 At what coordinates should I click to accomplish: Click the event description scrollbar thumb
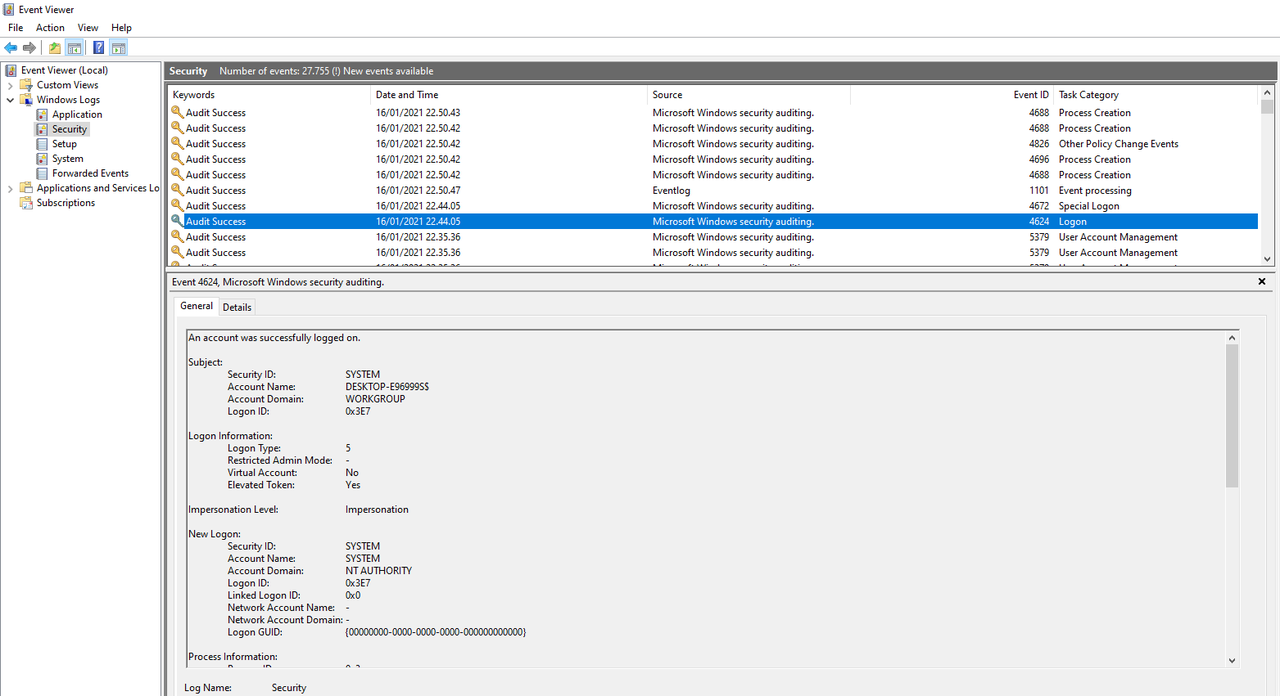coord(1232,416)
